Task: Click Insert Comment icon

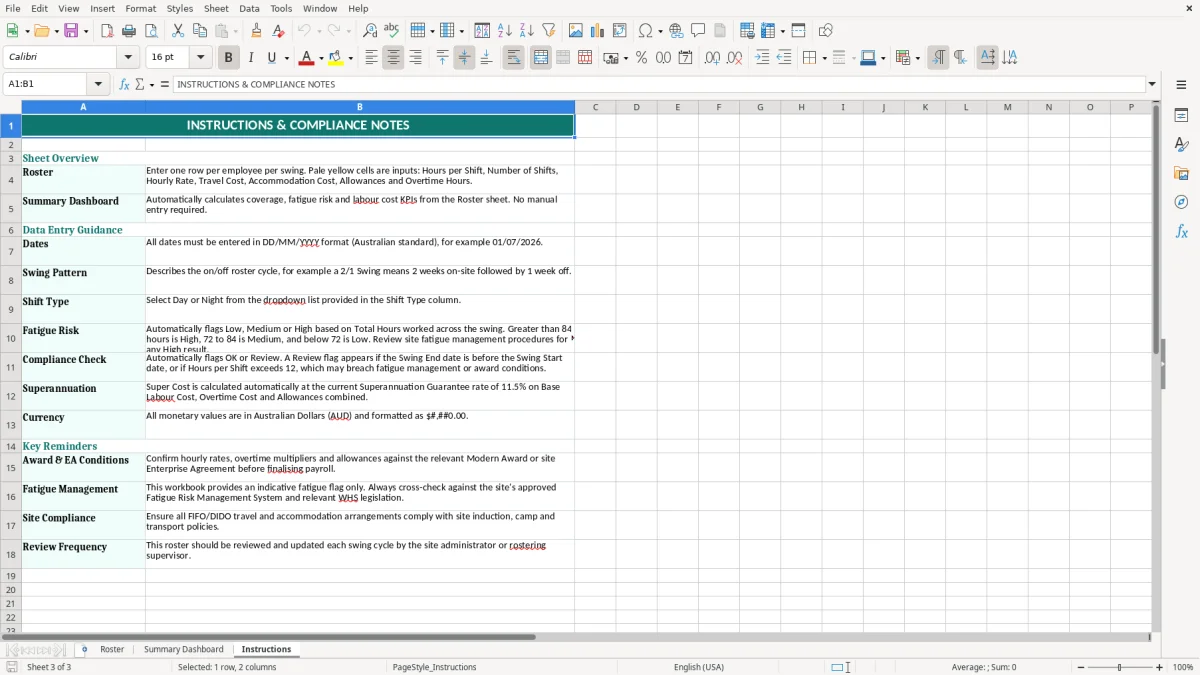Action: click(698, 31)
